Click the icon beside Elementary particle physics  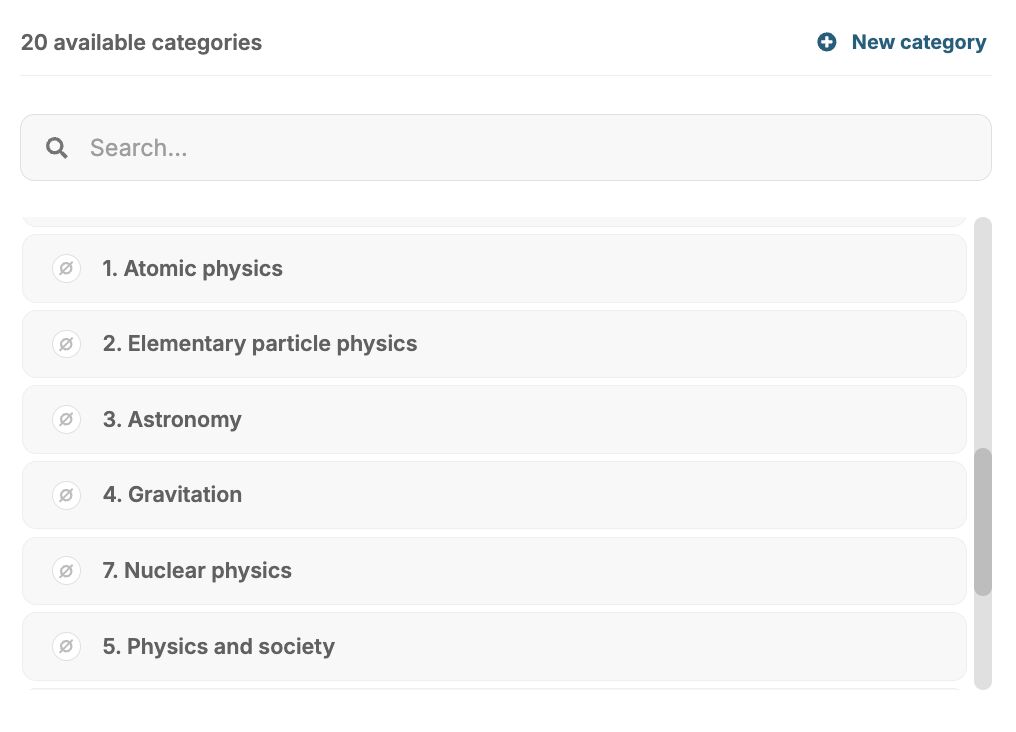66,344
